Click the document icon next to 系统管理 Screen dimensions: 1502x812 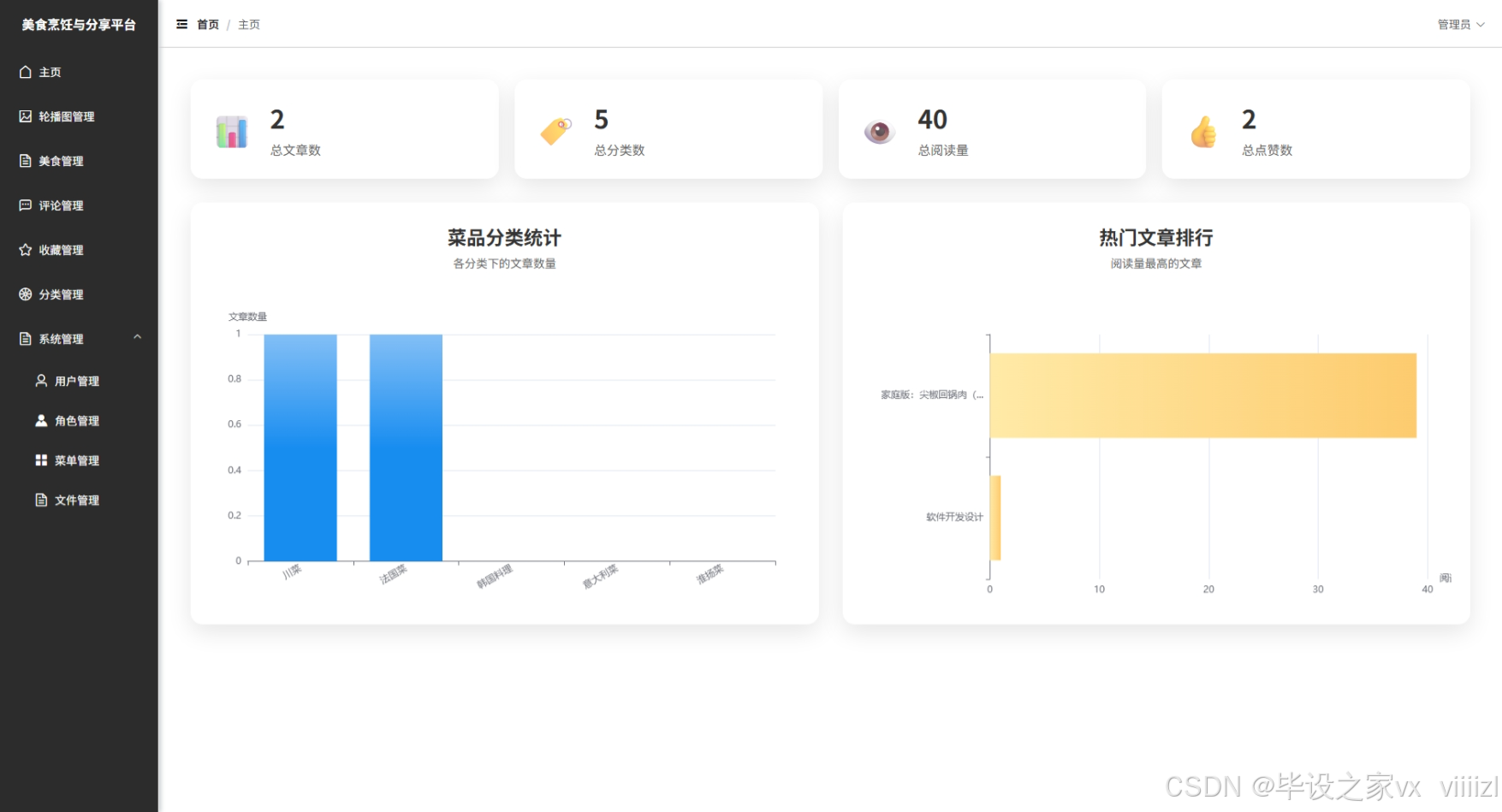pyautogui.click(x=26, y=339)
